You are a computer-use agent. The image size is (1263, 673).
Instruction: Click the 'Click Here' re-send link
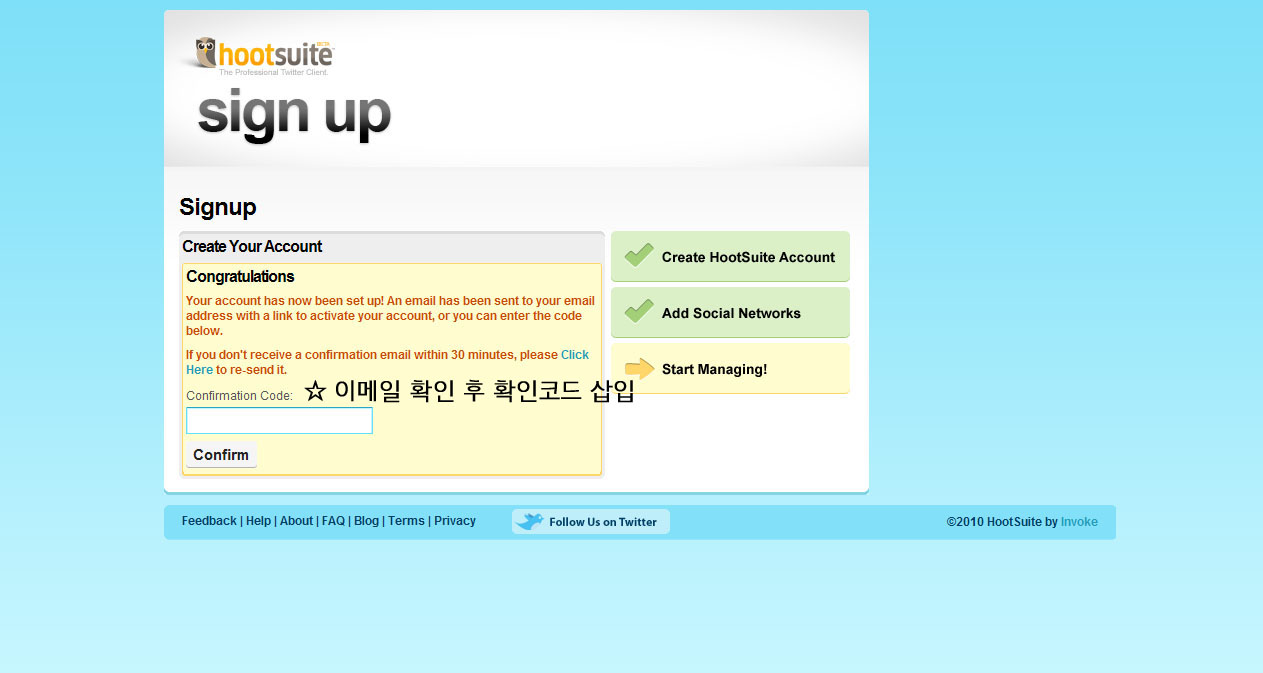click(x=575, y=355)
